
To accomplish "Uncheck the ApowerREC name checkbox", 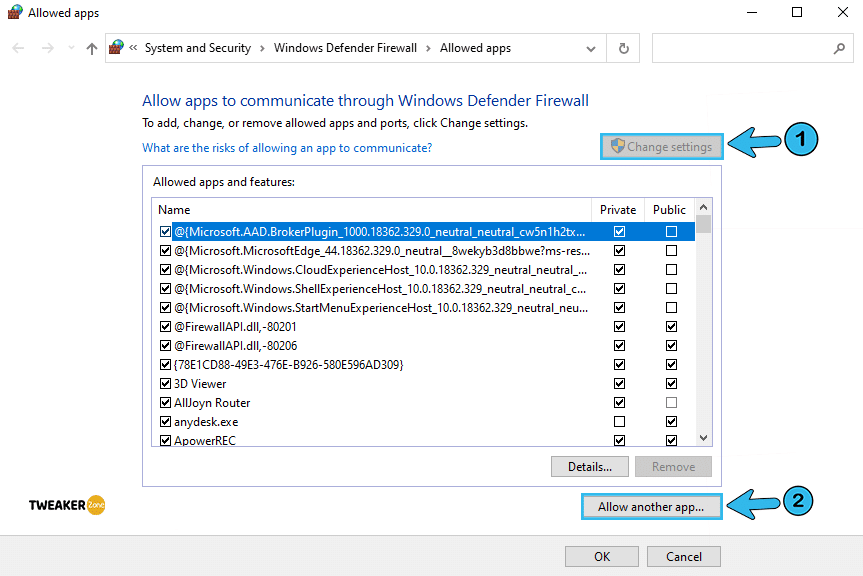I will point(165,441).
